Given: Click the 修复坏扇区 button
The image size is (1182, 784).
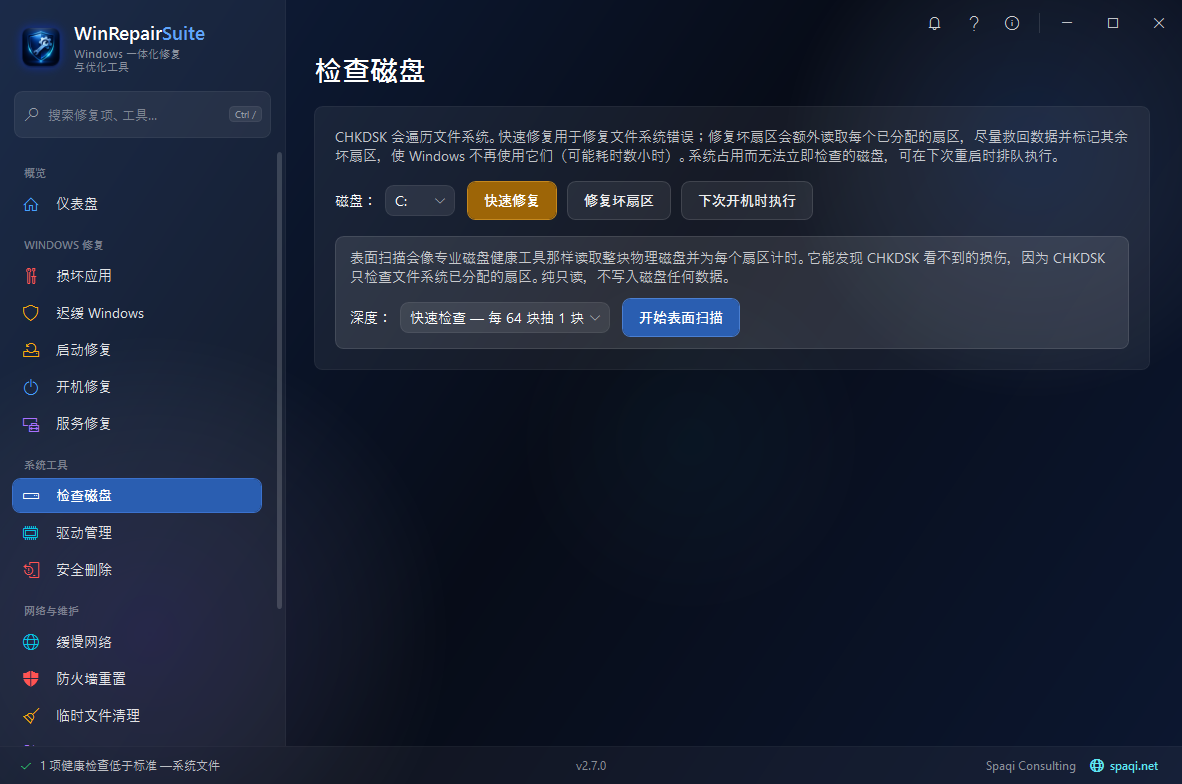Looking at the screenshot, I should tap(618, 201).
